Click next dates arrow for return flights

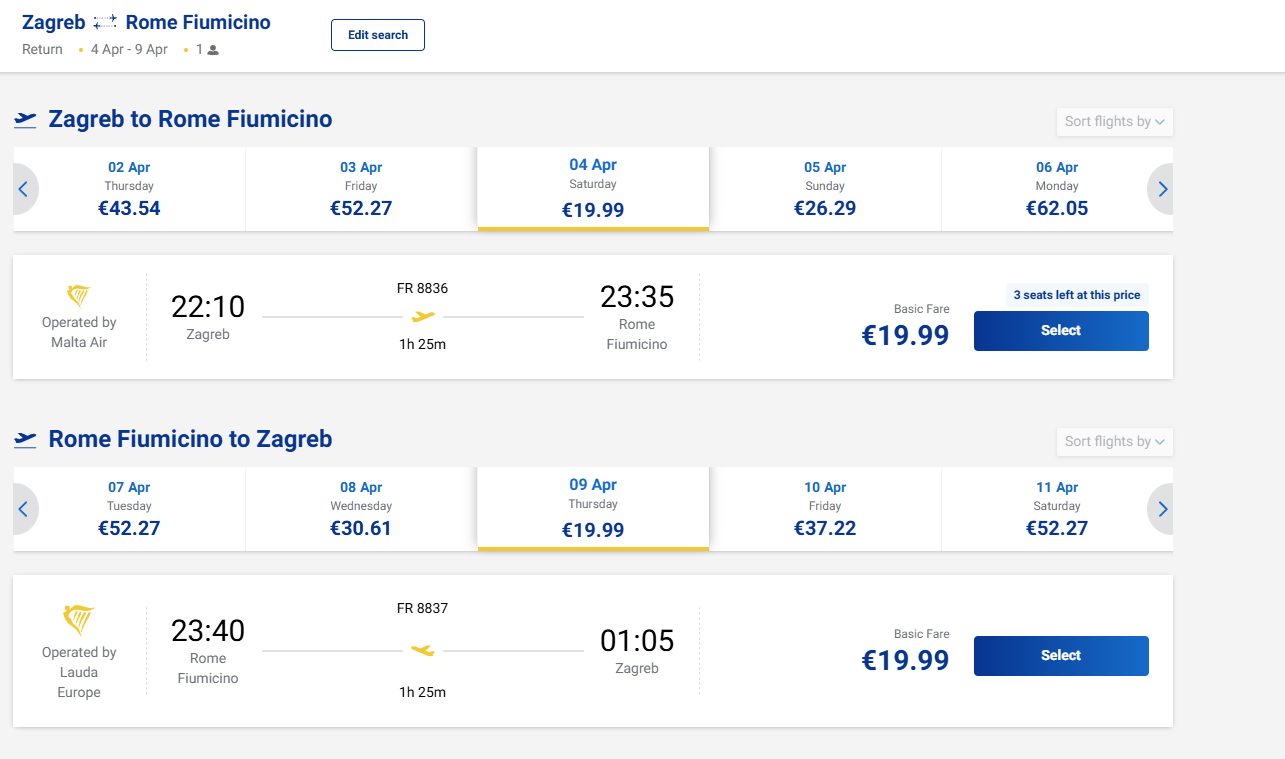(1161, 509)
